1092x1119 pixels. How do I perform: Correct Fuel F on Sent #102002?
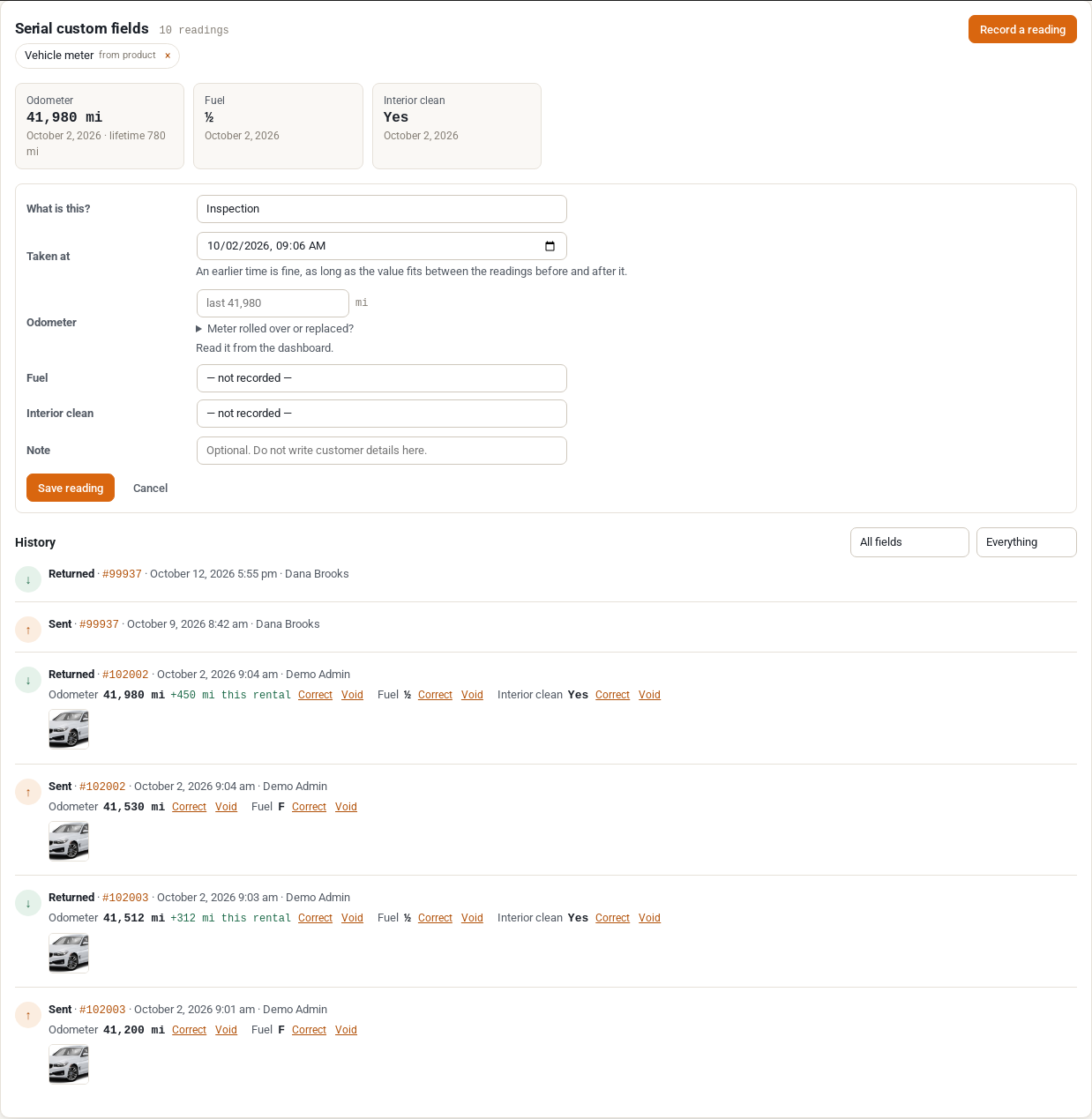coord(309,807)
